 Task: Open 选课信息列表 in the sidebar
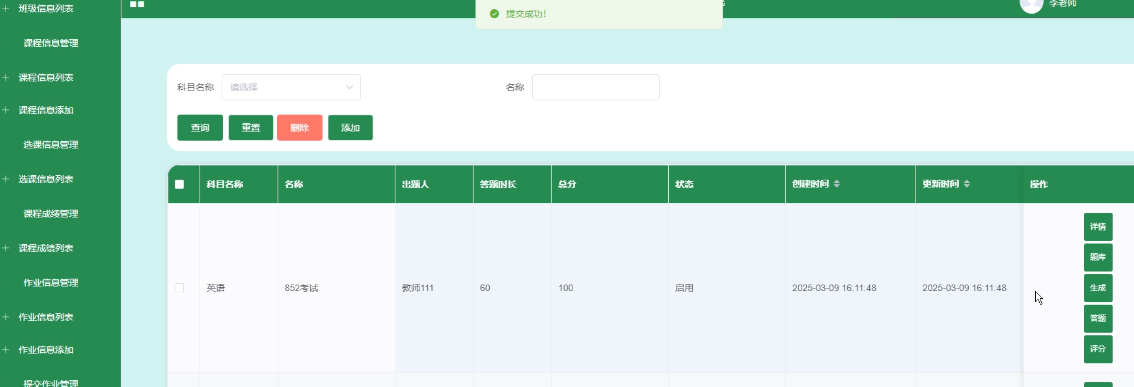[46, 179]
